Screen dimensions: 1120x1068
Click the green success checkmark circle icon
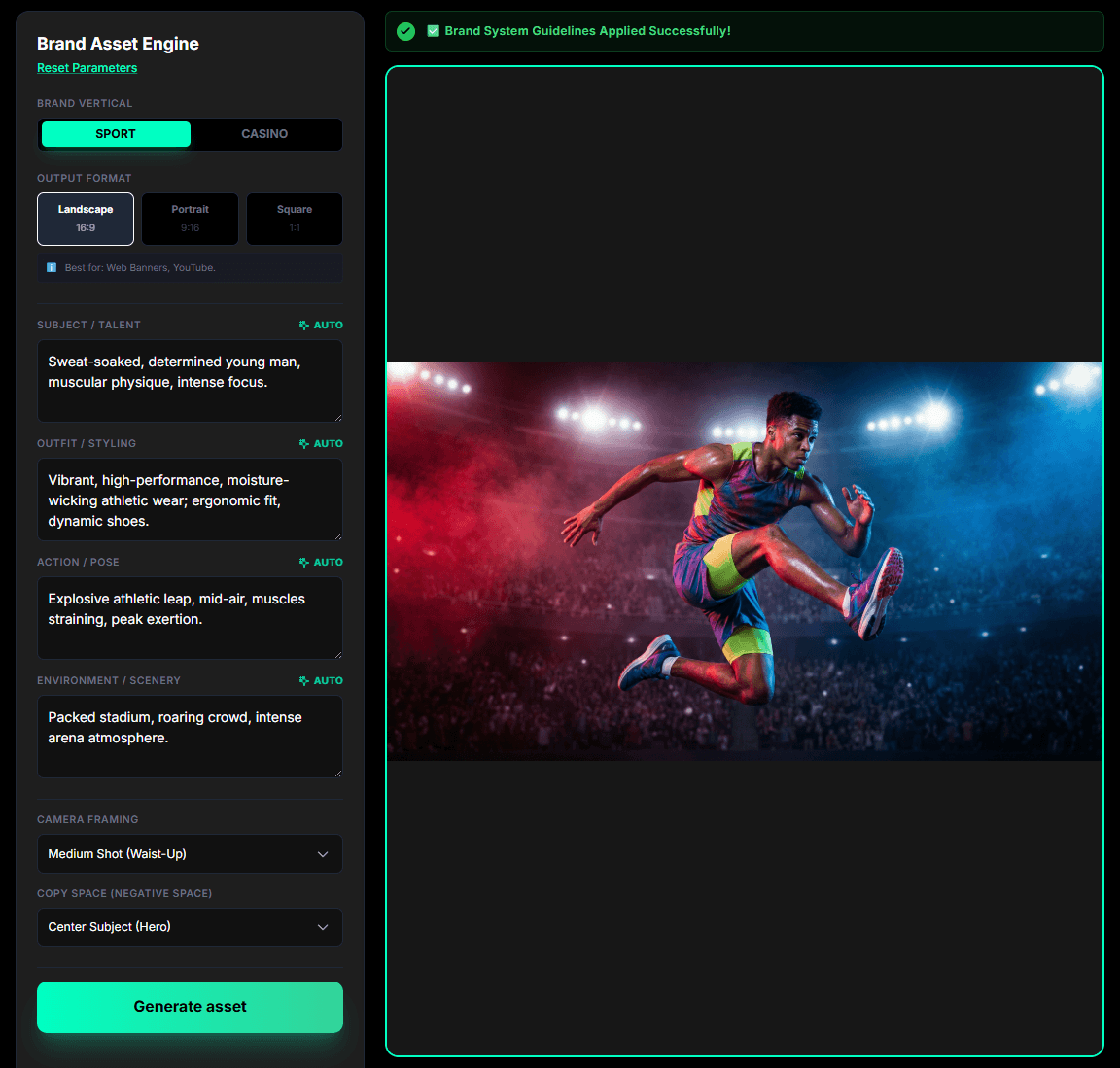[x=406, y=31]
